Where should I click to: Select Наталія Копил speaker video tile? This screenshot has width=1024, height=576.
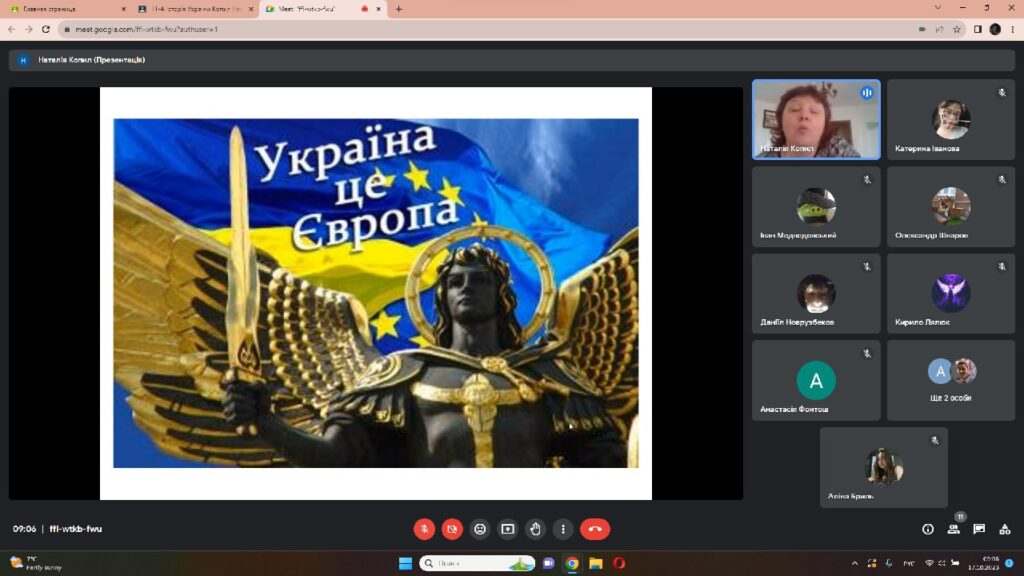(x=816, y=120)
